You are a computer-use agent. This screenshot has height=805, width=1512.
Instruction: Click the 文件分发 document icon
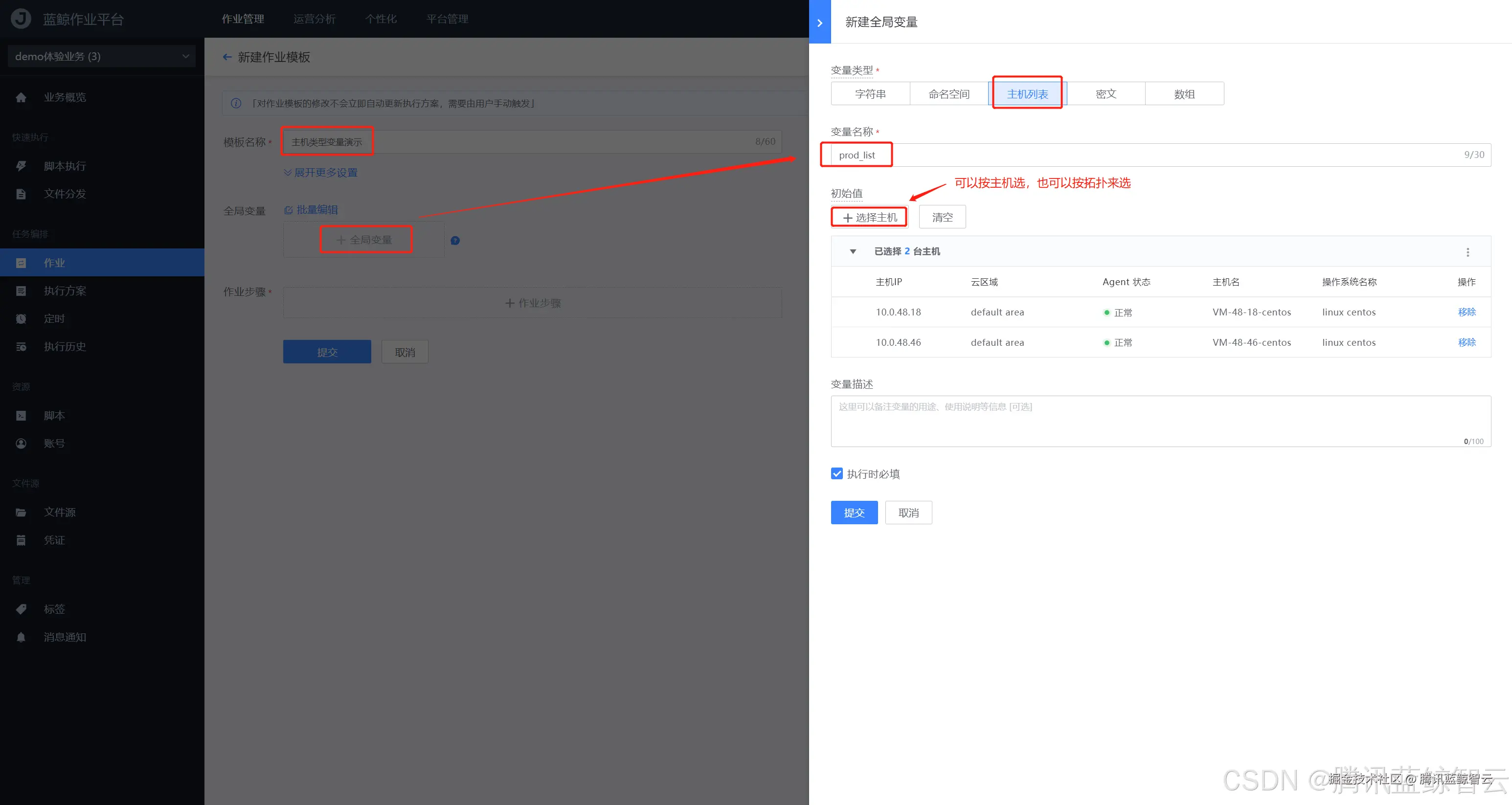[x=21, y=194]
